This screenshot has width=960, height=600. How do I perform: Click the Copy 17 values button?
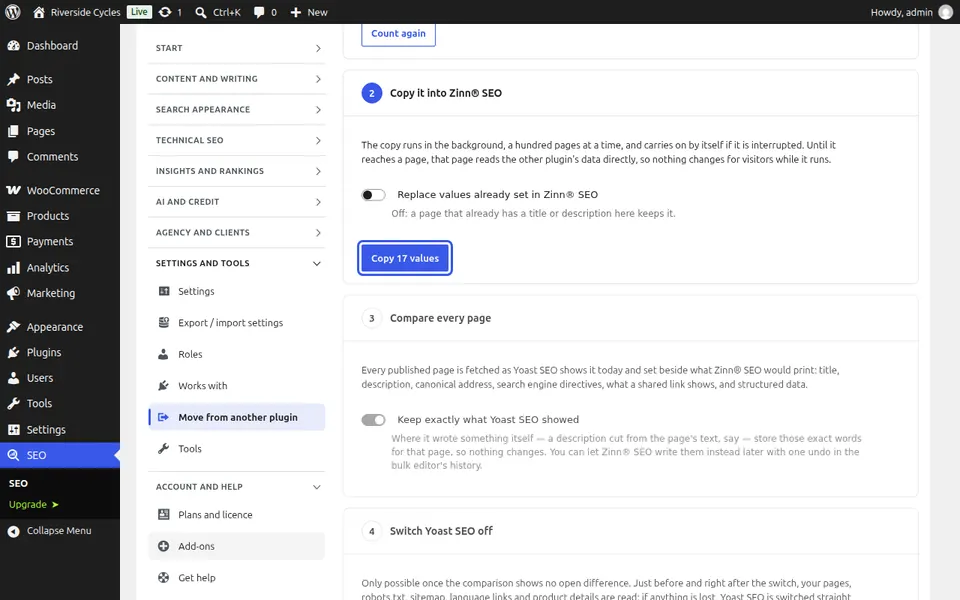point(405,258)
